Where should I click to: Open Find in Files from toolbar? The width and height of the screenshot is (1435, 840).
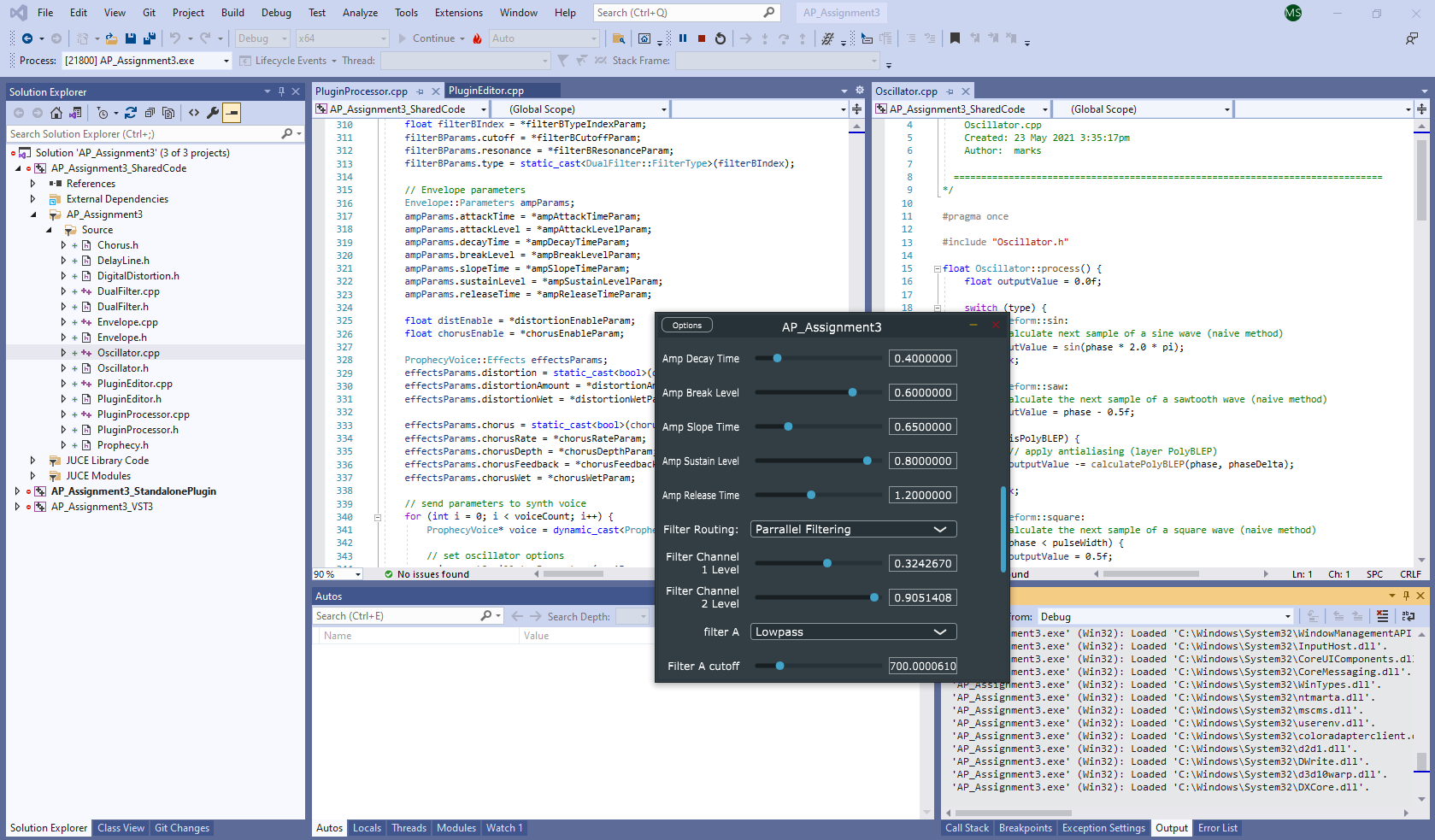pos(619,38)
